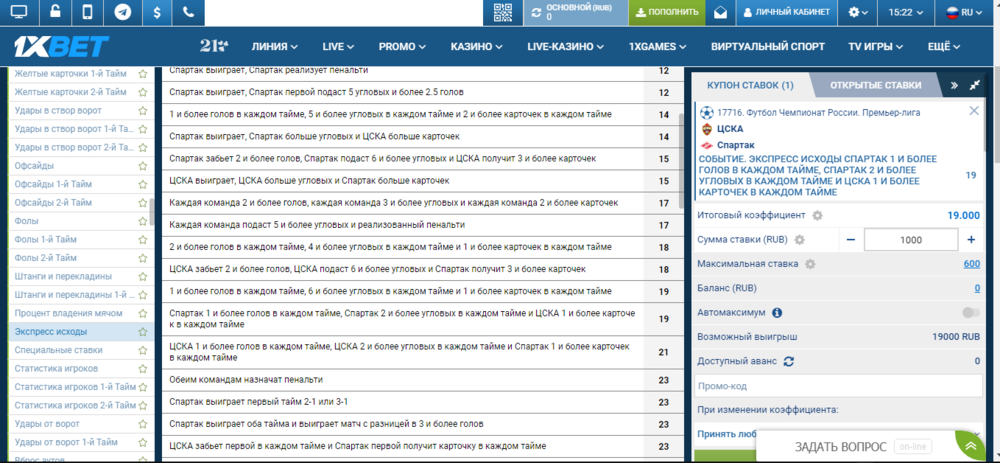
Task: Favorite Специальные ставки with star
Action: coord(143,351)
